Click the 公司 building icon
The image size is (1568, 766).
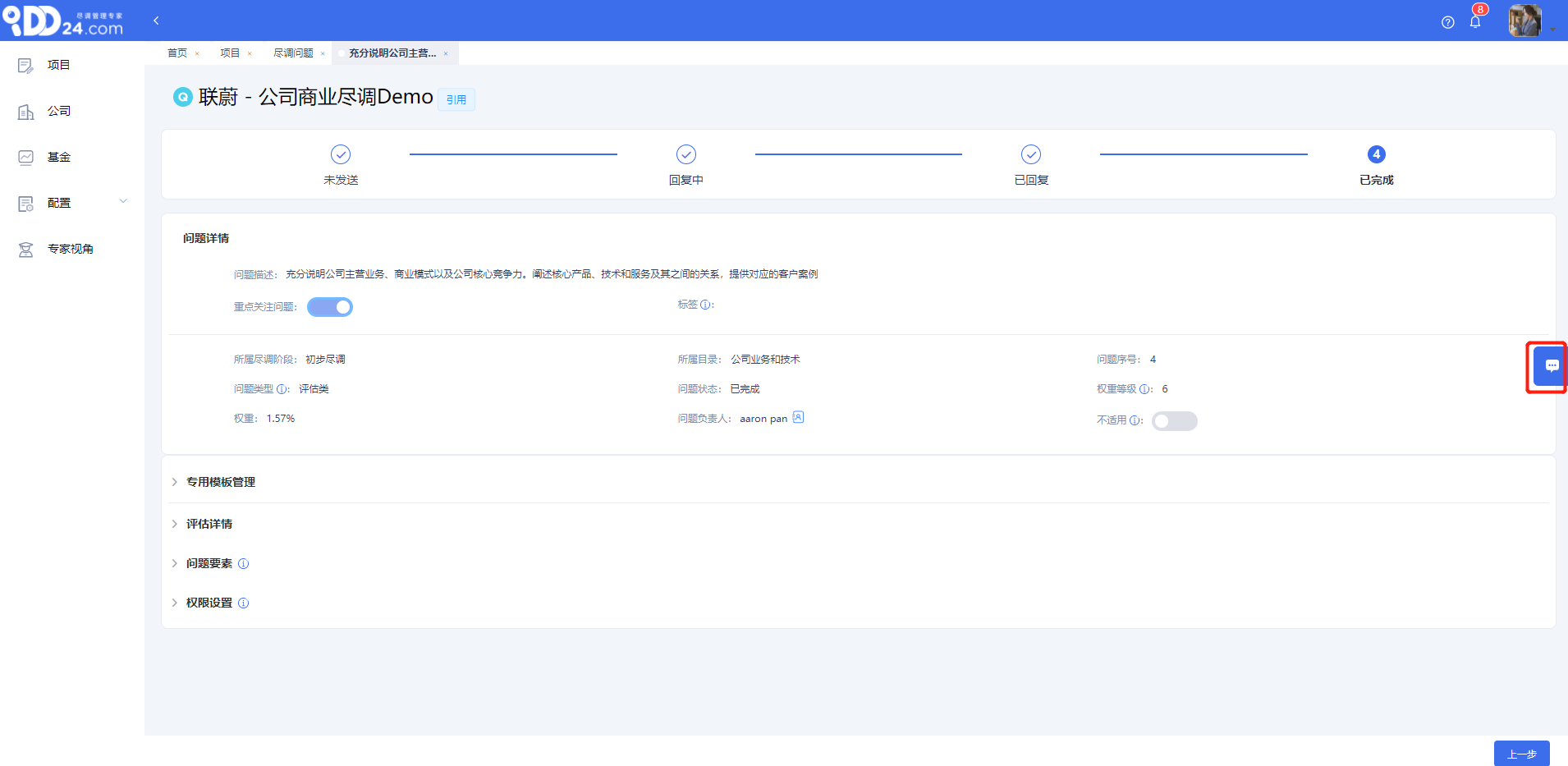25,112
